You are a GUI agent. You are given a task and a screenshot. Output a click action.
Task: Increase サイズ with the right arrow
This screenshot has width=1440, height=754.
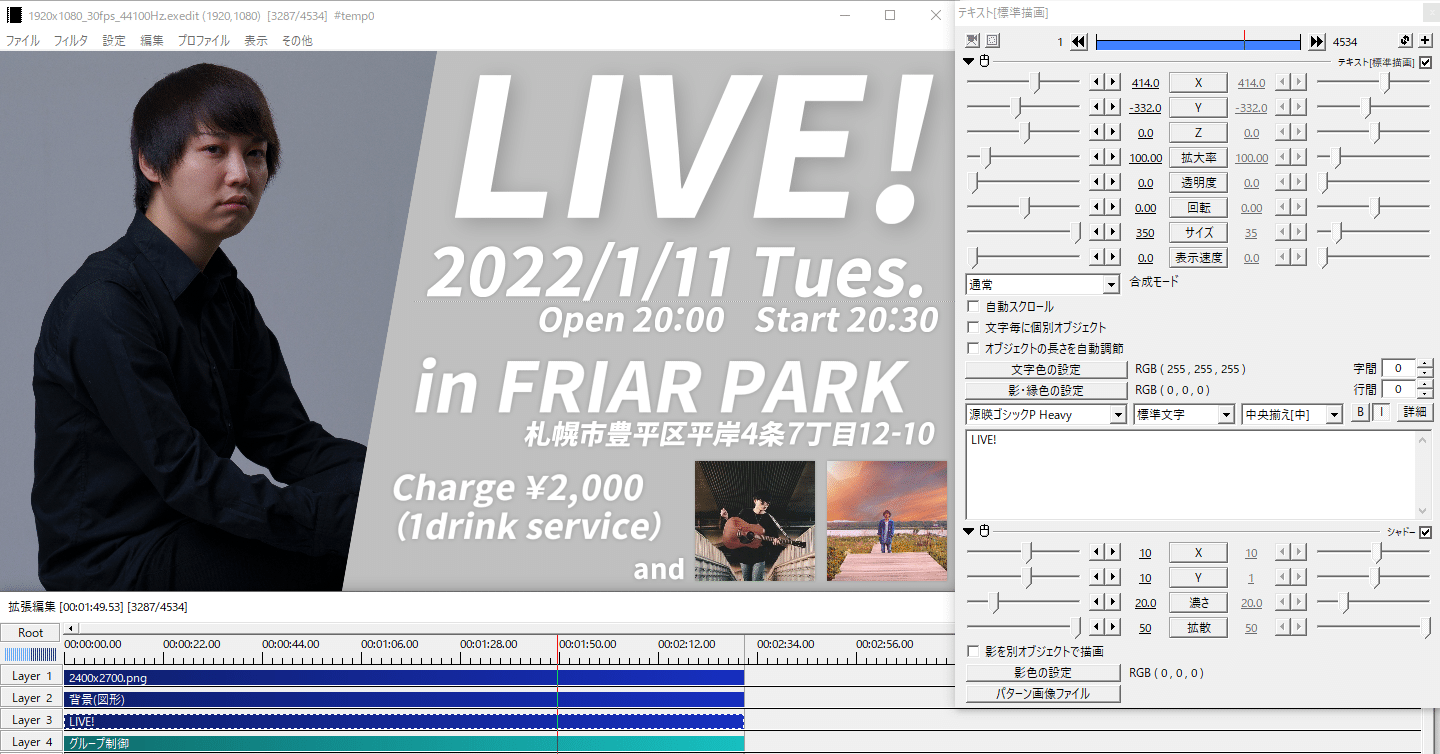coord(1113,232)
